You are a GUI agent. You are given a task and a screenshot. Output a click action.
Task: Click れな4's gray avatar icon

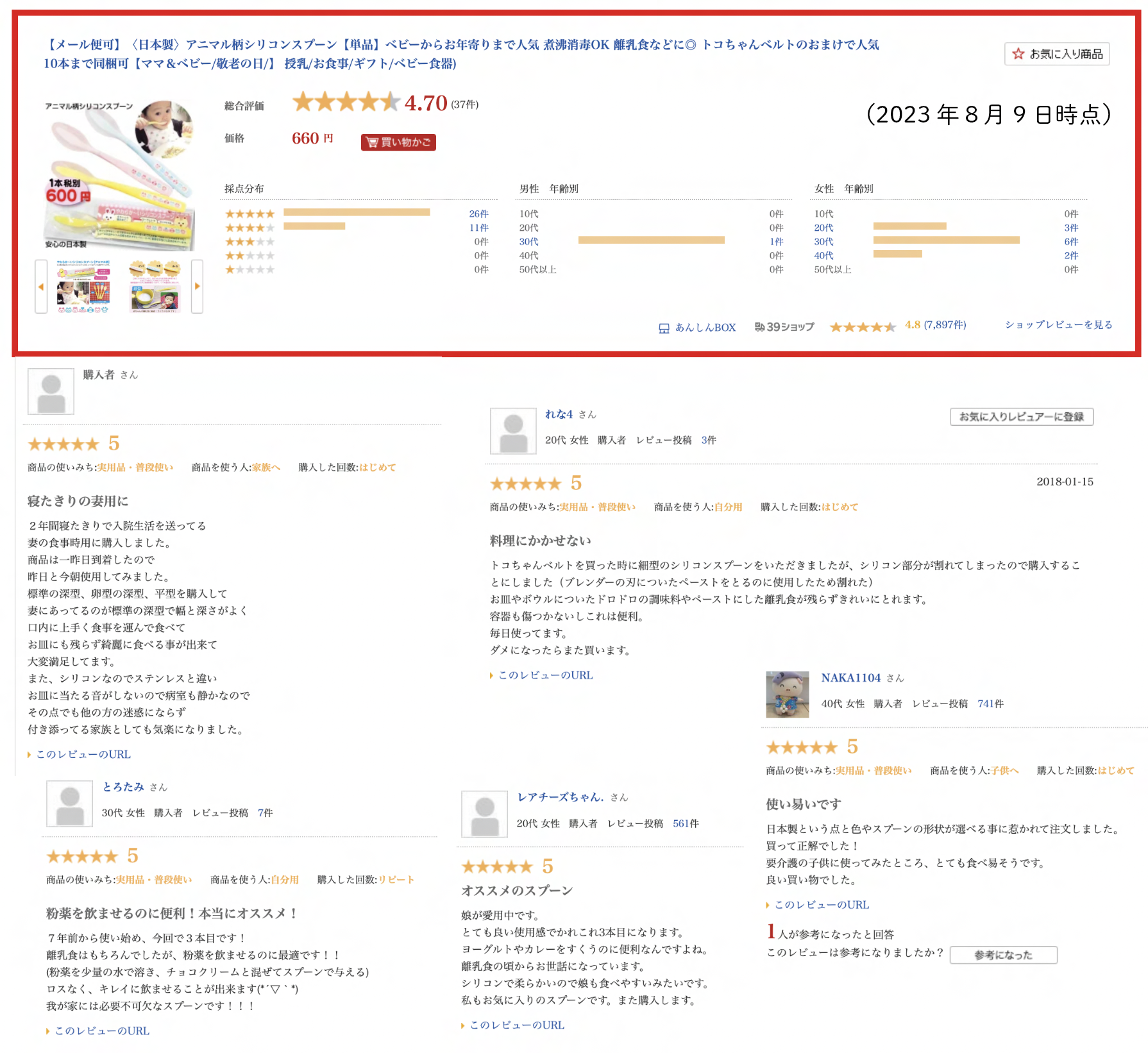(513, 431)
